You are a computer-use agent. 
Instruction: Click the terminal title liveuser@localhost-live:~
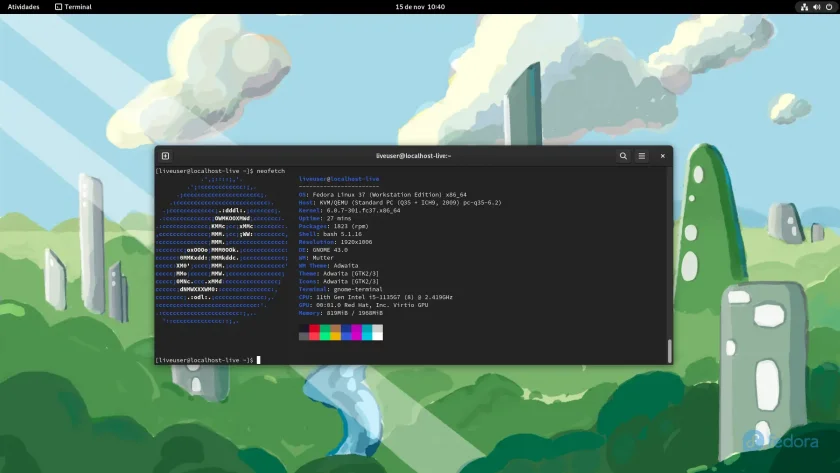point(414,156)
